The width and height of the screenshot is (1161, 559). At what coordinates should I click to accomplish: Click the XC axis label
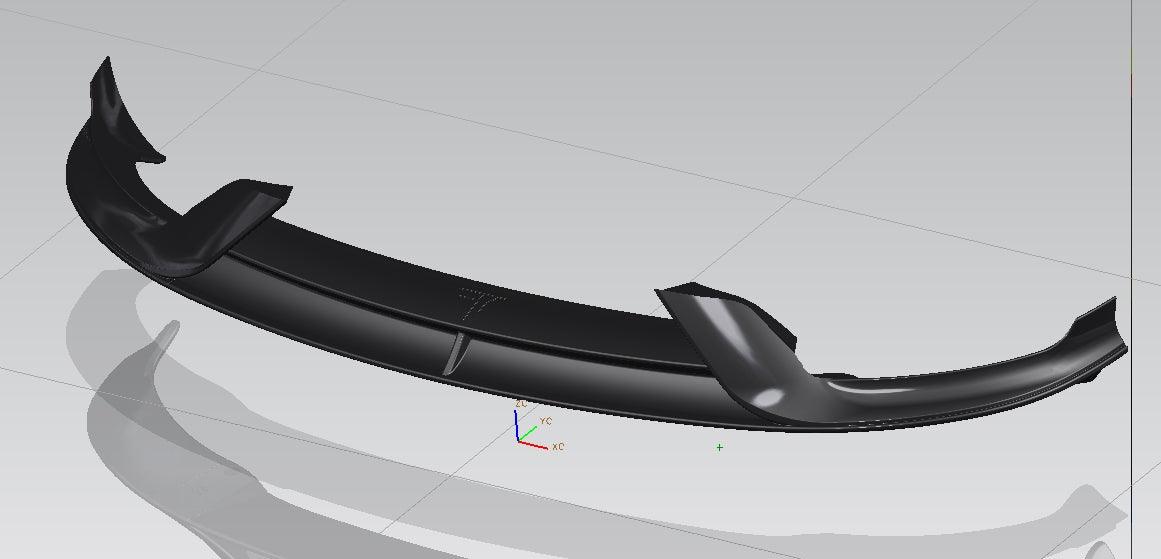[x=558, y=446]
